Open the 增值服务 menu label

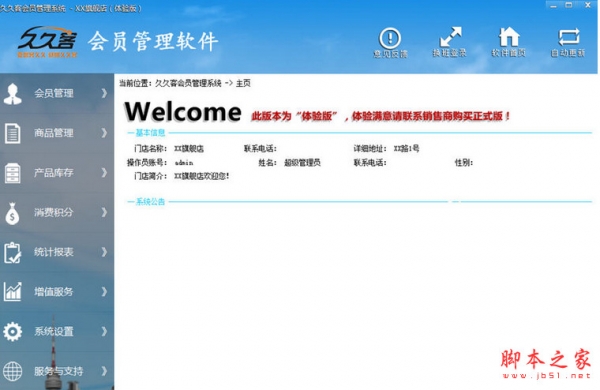[x=54, y=292]
